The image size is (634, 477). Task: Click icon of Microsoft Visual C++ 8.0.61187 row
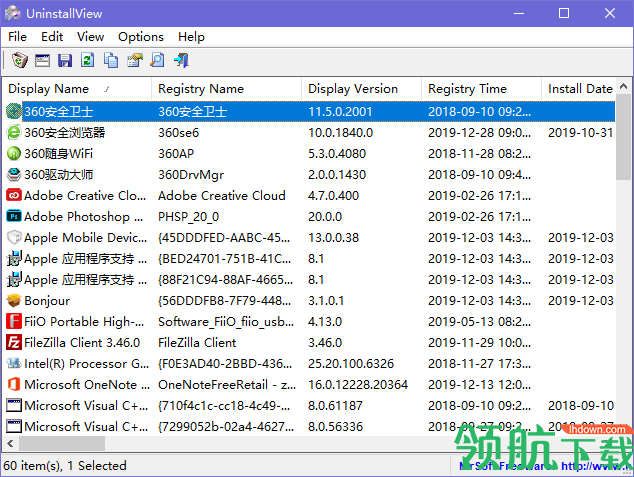(14, 405)
